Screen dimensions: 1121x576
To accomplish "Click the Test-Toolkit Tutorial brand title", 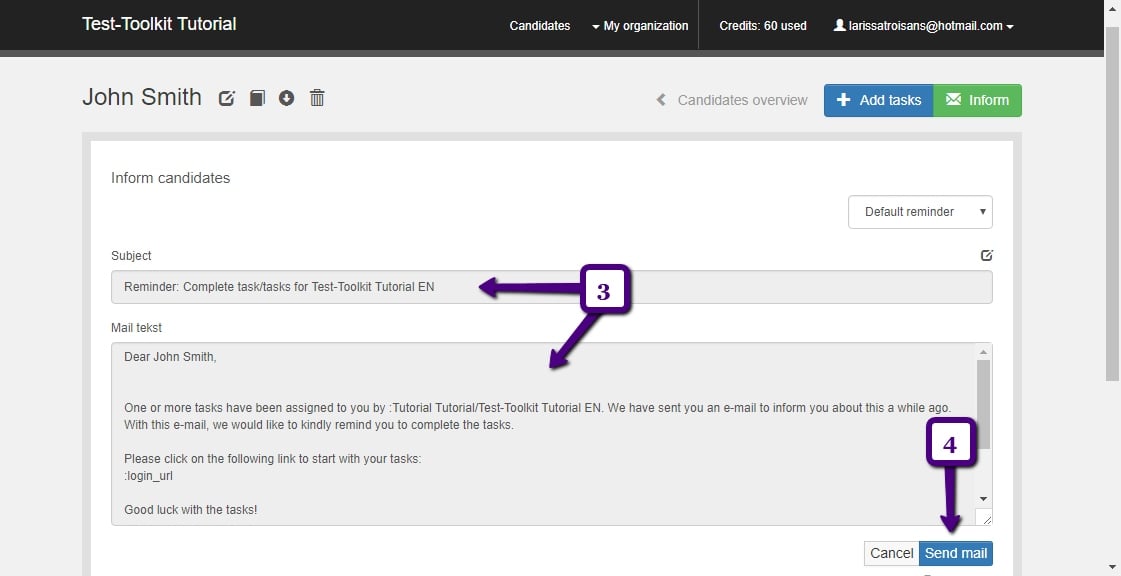I will [159, 24].
